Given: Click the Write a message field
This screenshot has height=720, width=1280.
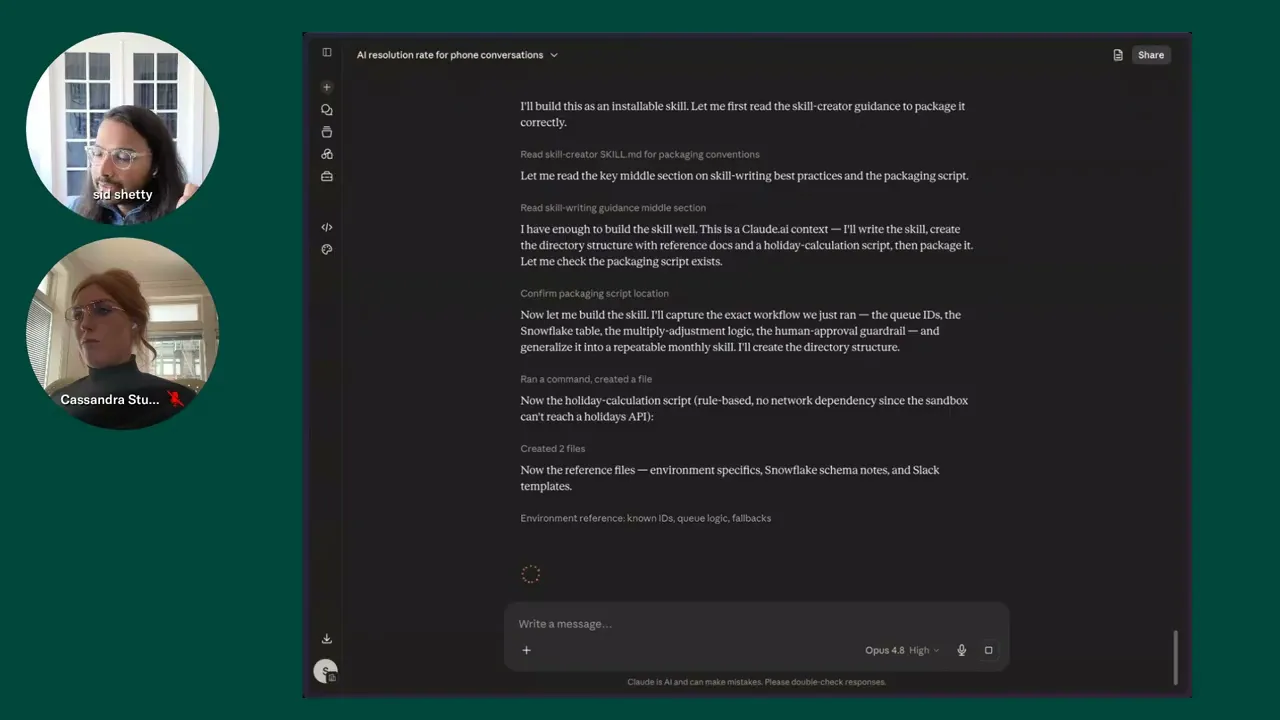Looking at the screenshot, I should [x=756, y=624].
